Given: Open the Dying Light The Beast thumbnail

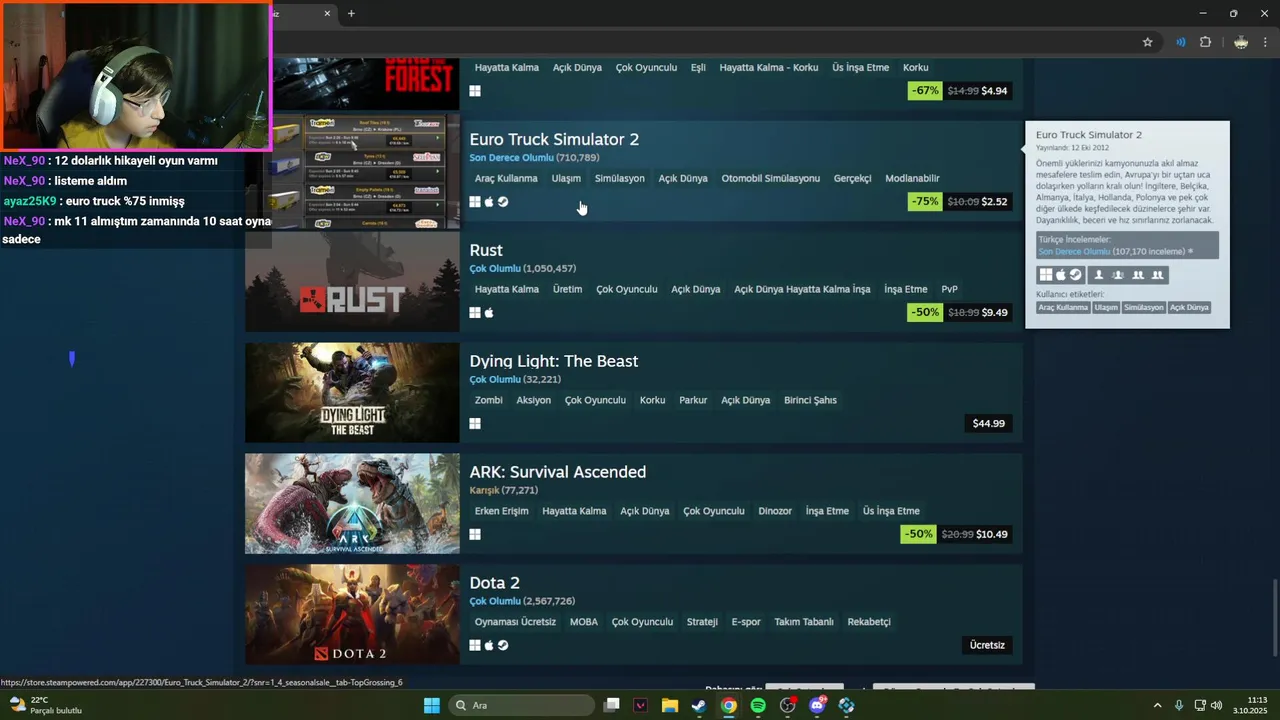Looking at the screenshot, I should tap(352, 393).
